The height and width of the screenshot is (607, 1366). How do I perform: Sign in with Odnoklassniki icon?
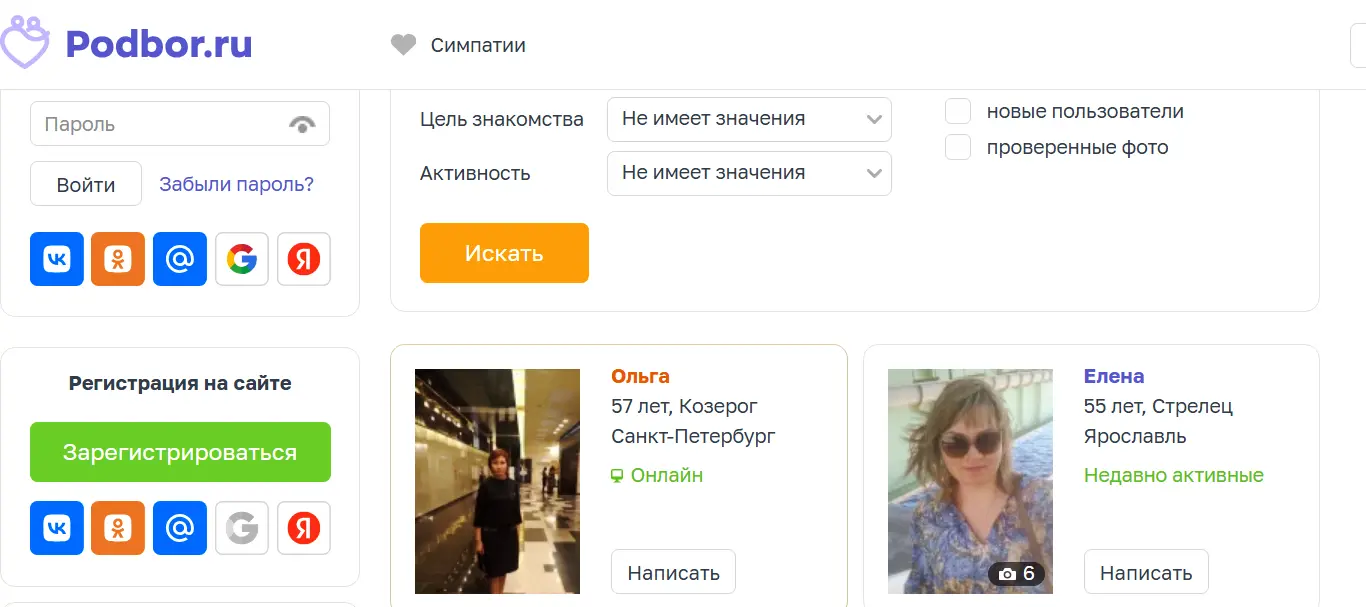[x=118, y=259]
